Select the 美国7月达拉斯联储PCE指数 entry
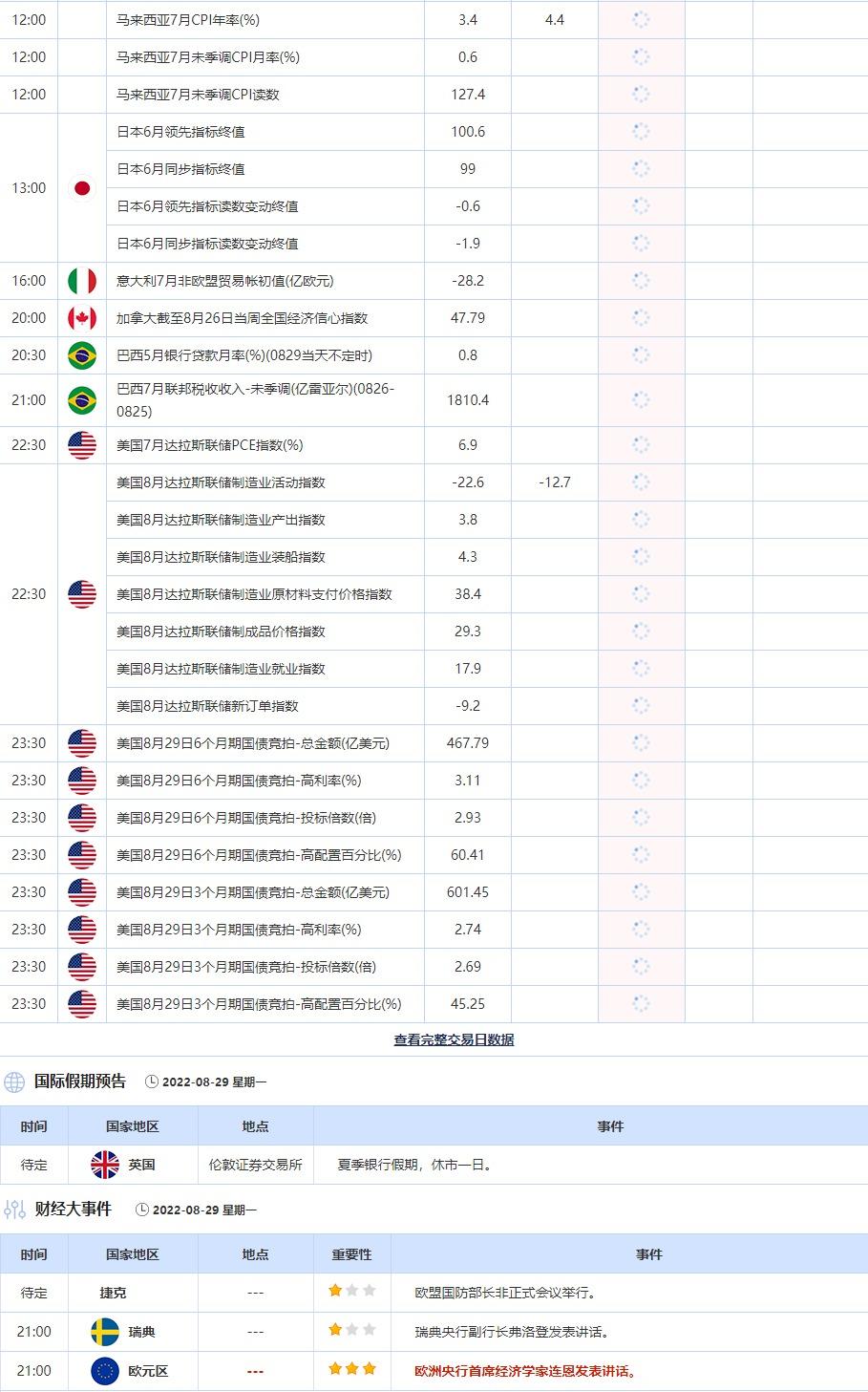This screenshot has height=1392, width=868. pyautogui.click(x=209, y=445)
